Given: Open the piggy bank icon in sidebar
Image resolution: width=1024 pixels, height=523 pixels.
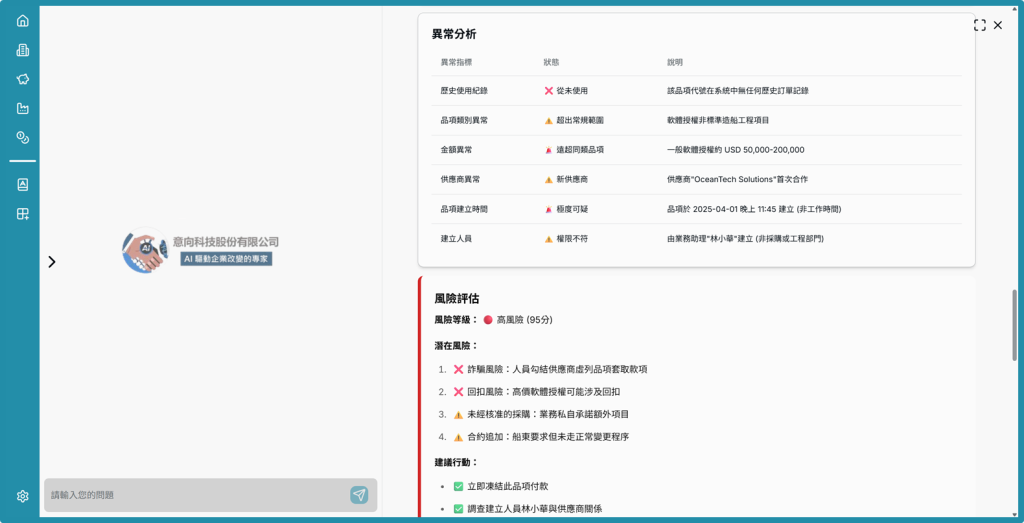Looking at the screenshot, I should coord(22,79).
